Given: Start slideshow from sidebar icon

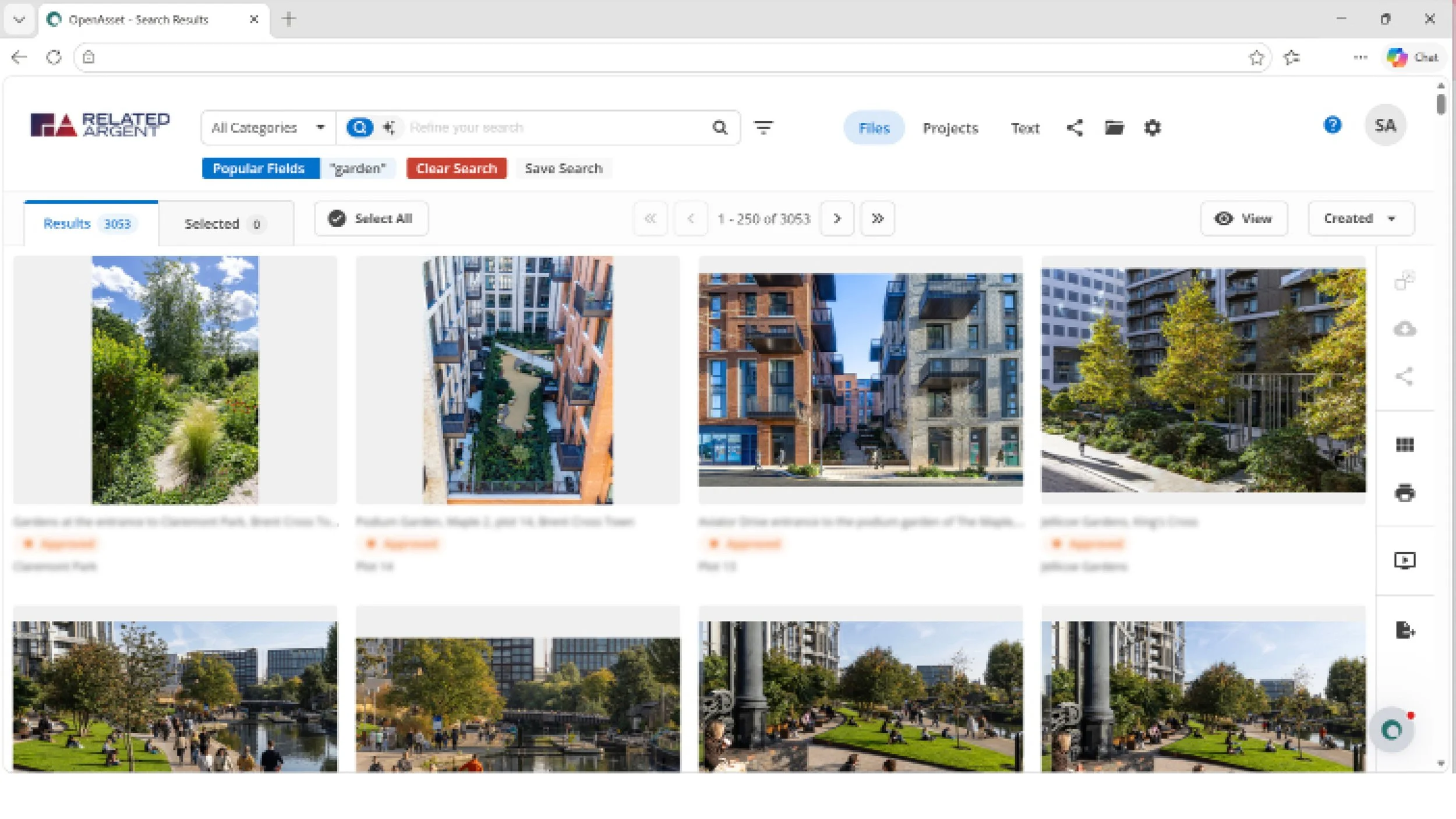Looking at the screenshot, I should [1405, 560].
